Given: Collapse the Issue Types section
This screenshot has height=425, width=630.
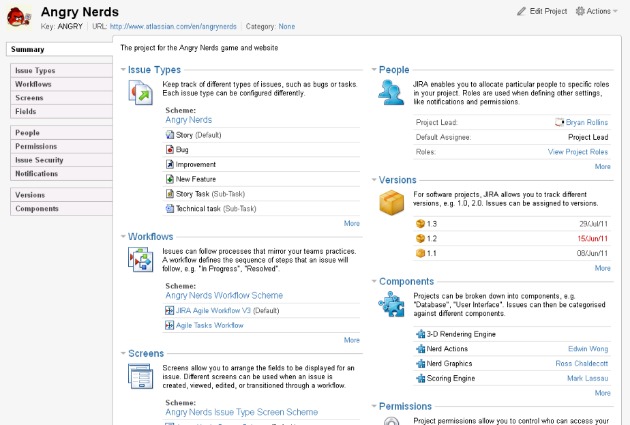Looking at the screenshot, I should pos(123,69).
